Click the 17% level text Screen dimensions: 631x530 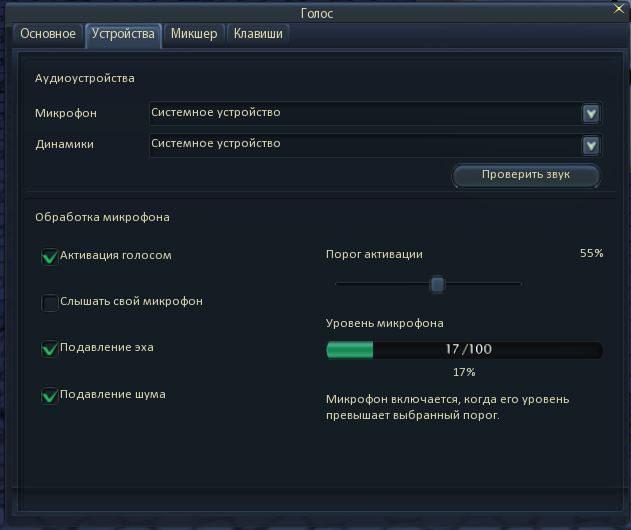pyautogui.click(x=464, y=372)
